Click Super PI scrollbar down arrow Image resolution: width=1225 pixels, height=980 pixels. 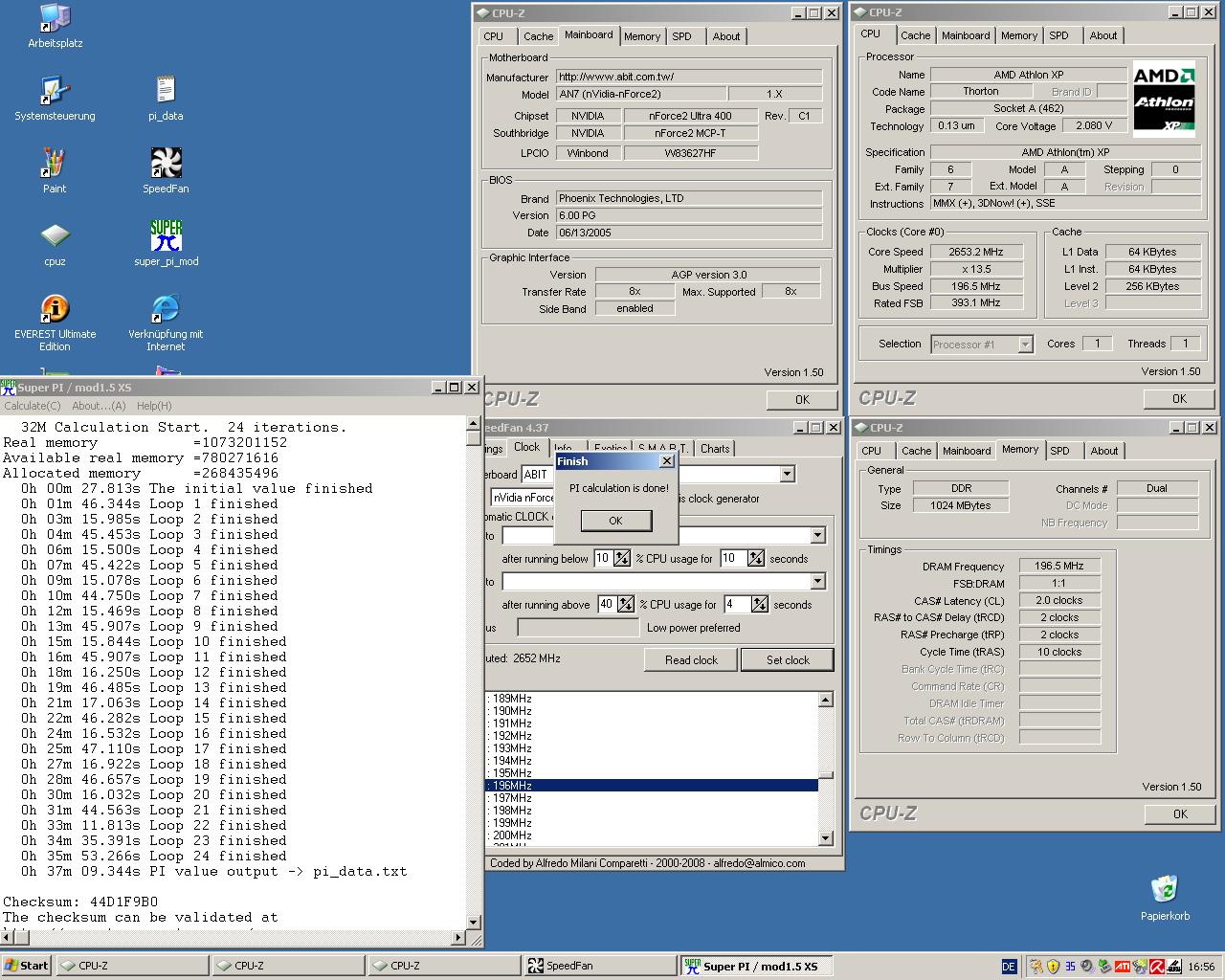pyautogui.click(x=474, y=923)
